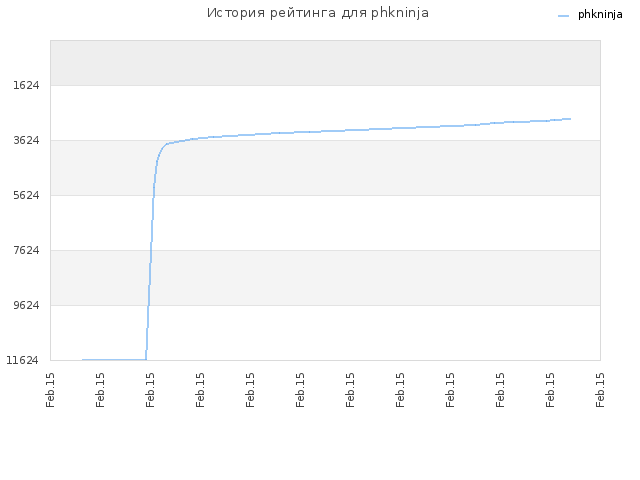Select the 3624 y-axis label

click(26, 140)
